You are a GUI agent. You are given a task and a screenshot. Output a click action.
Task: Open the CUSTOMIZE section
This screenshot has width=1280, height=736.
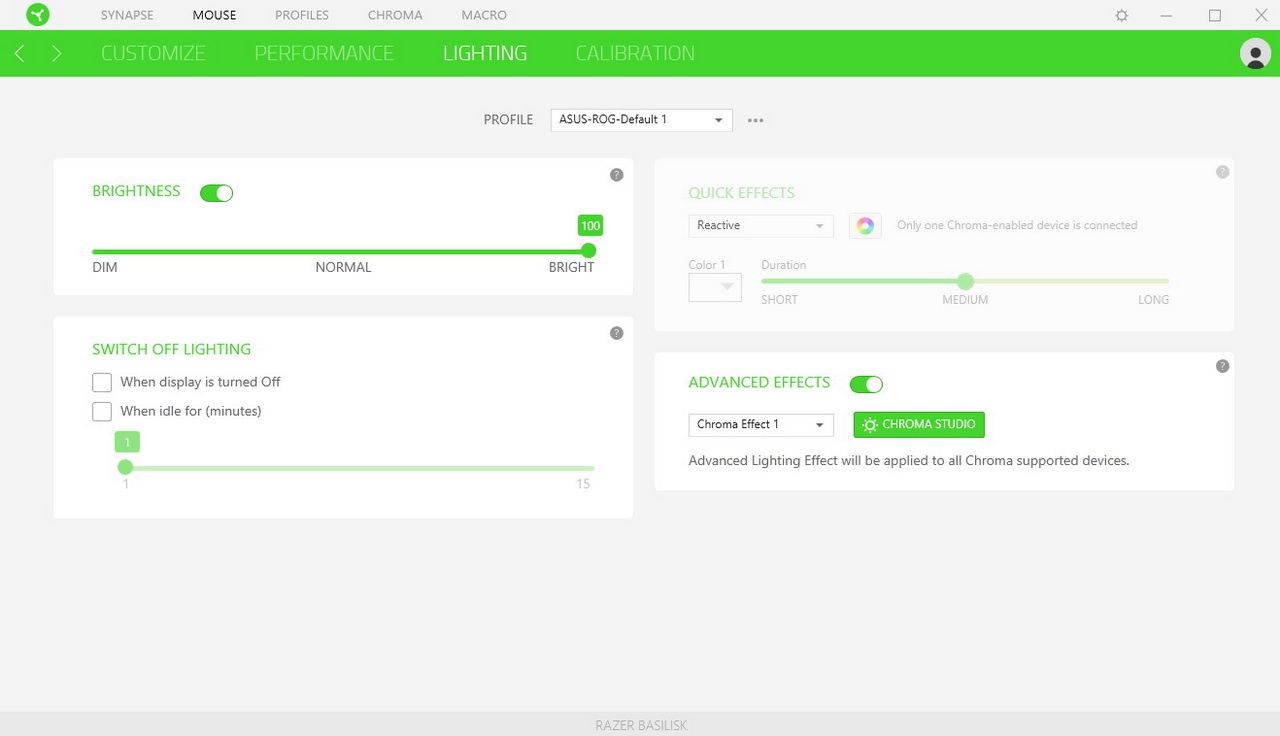pos(153,53)
